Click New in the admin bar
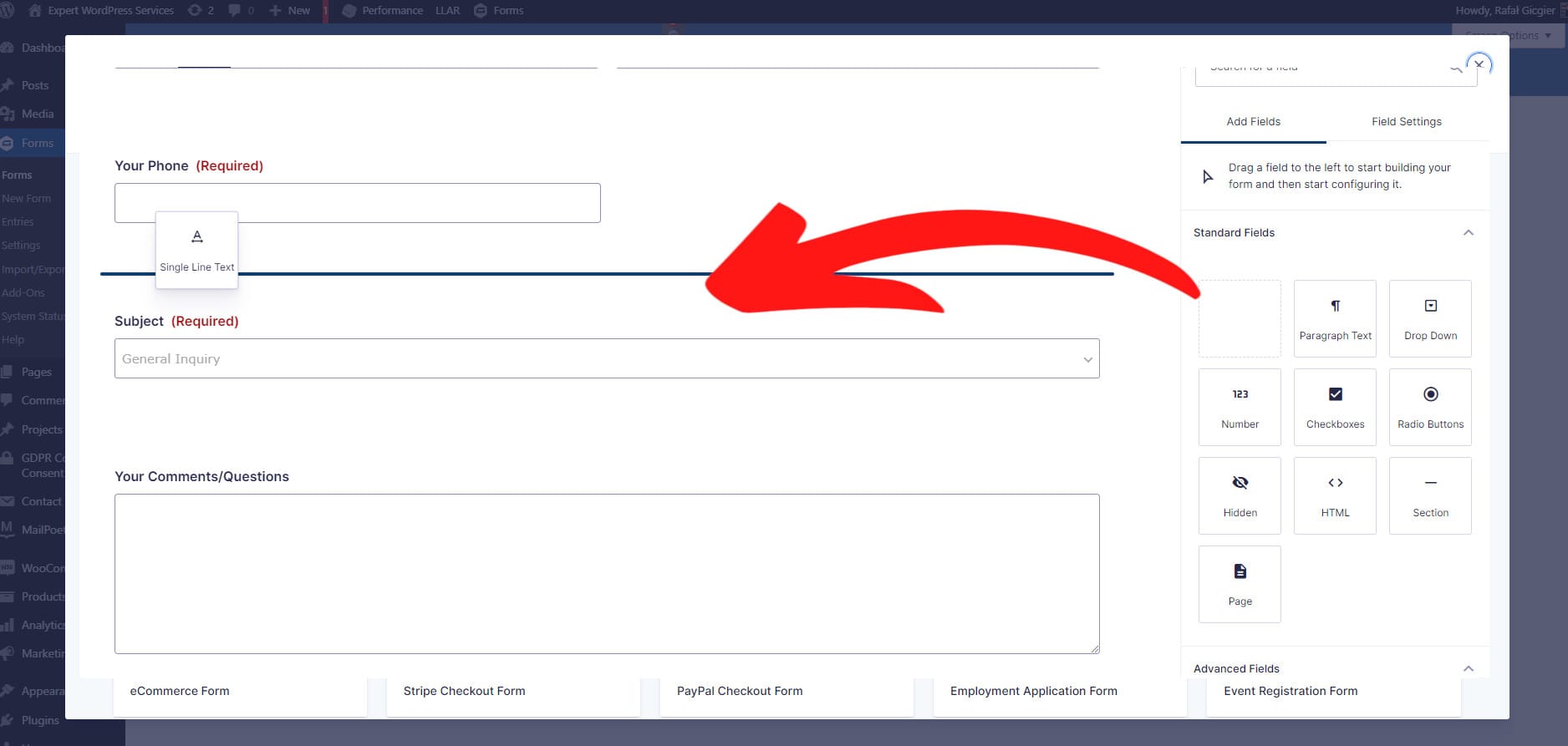The image size is (1568, 746). (290, 11)
